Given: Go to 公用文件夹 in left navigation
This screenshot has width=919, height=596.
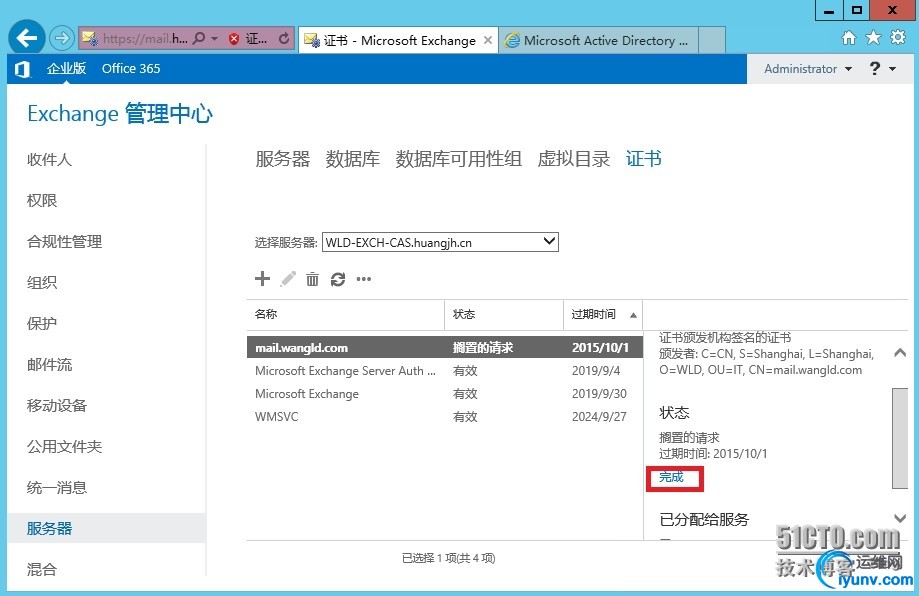Looking at the screenshot, I should point(64,447).
